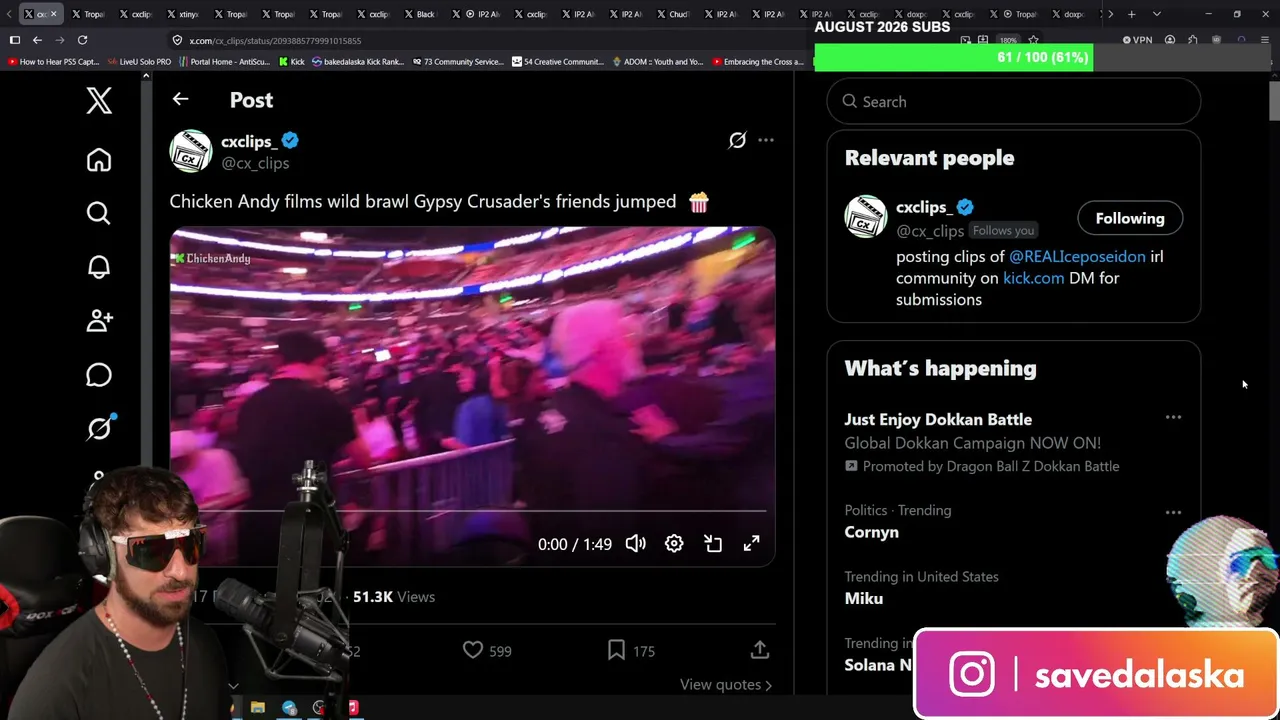1280x720 pixels.
Task: Close the active cxclips tab
Action: pos(53,14)
